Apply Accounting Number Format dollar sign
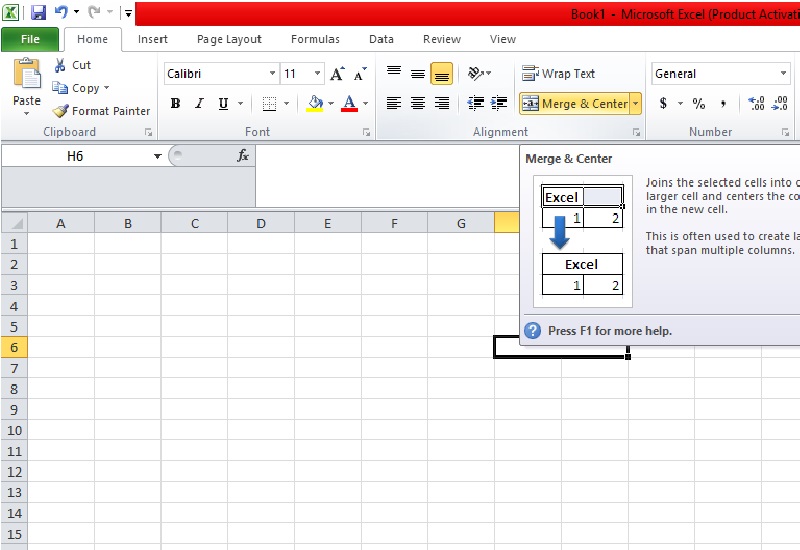The image size is (800, 550). tap(663, 104)
